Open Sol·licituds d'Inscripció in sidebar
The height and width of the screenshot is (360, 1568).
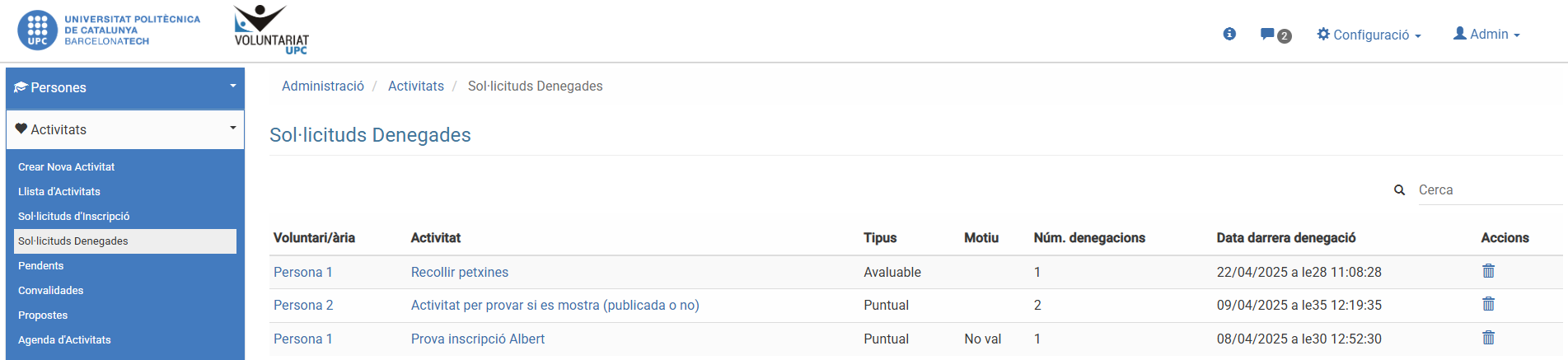(x=74, y=217)
